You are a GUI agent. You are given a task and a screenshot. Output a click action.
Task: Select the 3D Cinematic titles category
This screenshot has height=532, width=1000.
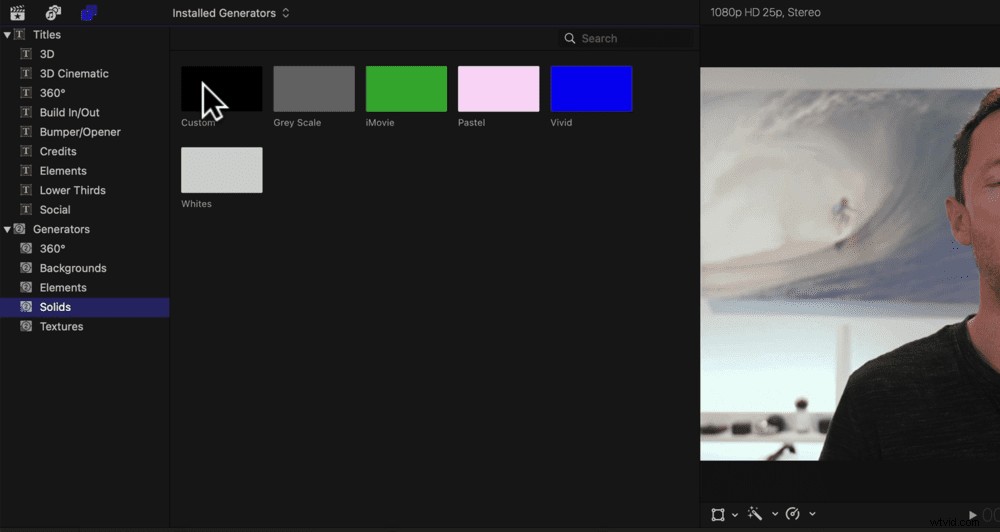tap(74, 73)
